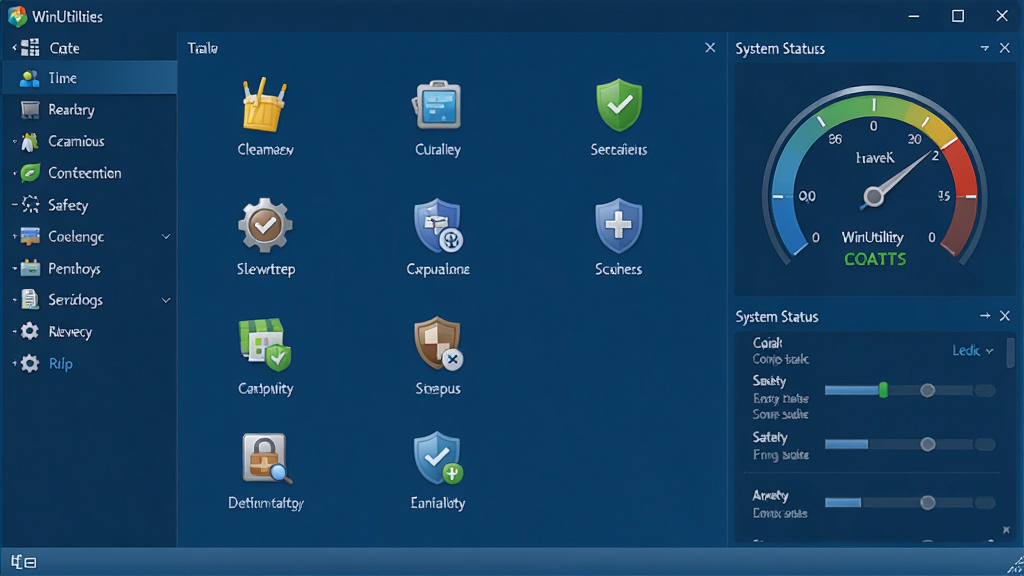The image size is (1024, 576).
Task: Launch the Scahess plus shield tool
Action: 618,225
